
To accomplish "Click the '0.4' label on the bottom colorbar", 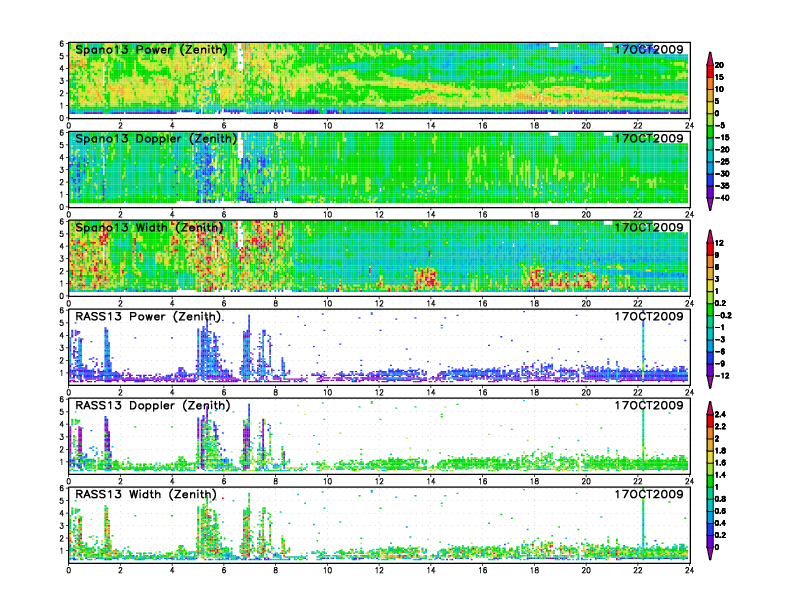I will coord(720,523).
